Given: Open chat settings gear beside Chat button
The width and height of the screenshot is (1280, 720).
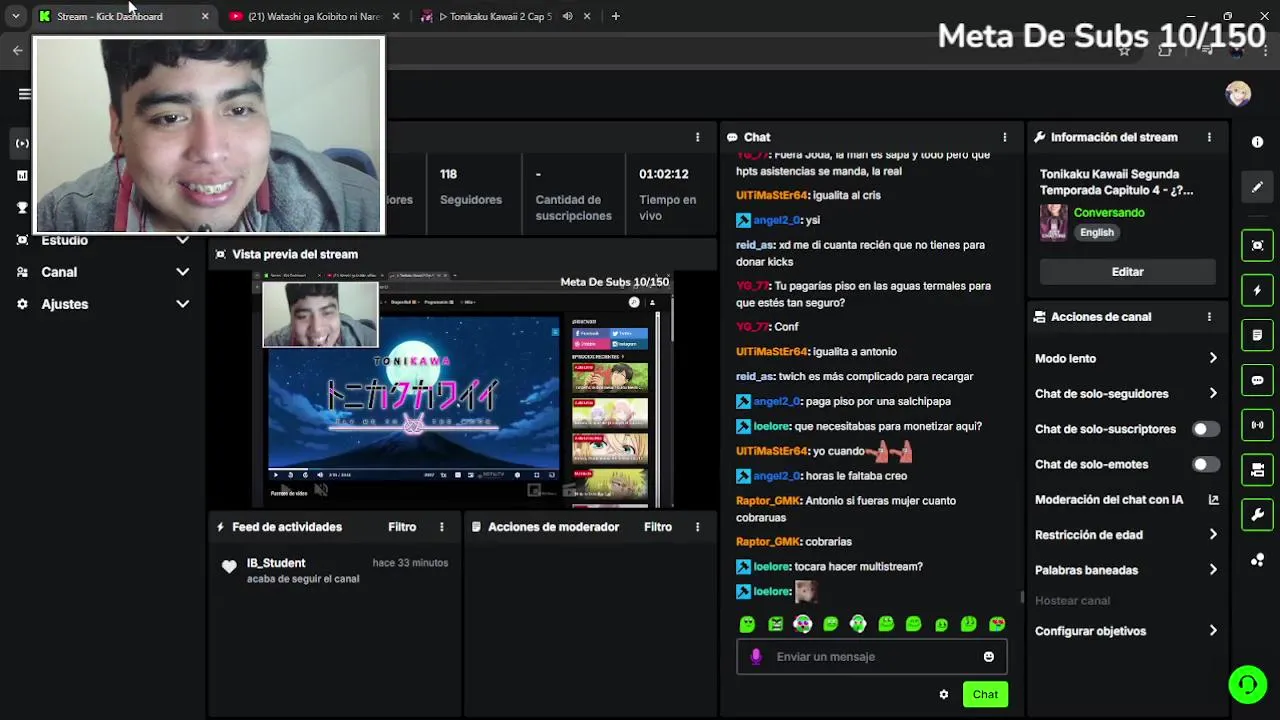Looking at the screenshot, I should point(943,694).
